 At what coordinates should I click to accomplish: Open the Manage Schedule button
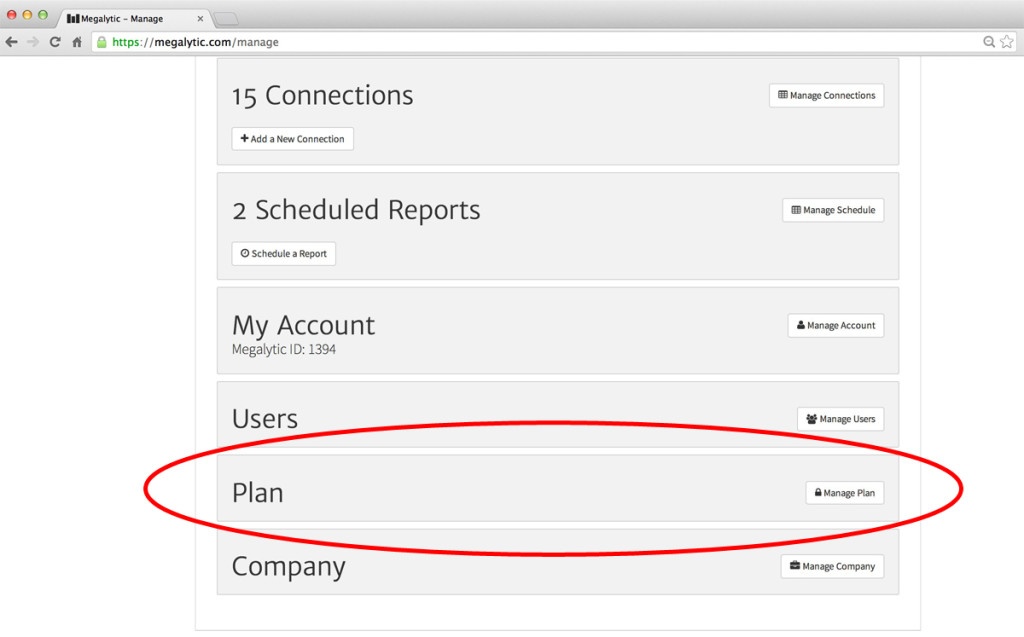(832, 210)
